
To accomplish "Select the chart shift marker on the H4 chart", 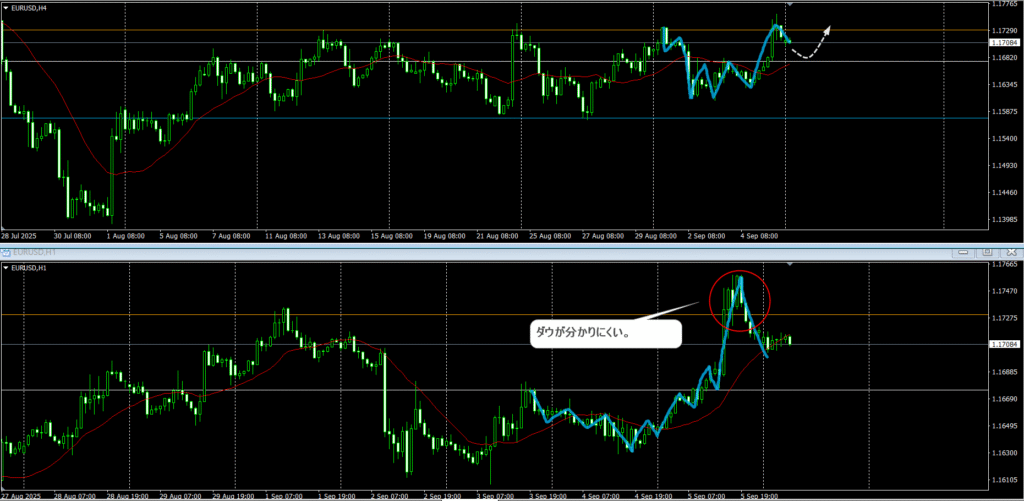I will click(x=790, y=4).
